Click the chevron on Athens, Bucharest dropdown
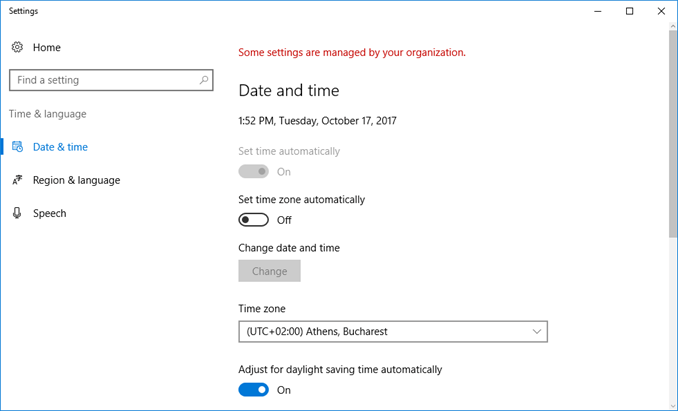This screenshot has height=411, width=678. click(x=537, y=331)
